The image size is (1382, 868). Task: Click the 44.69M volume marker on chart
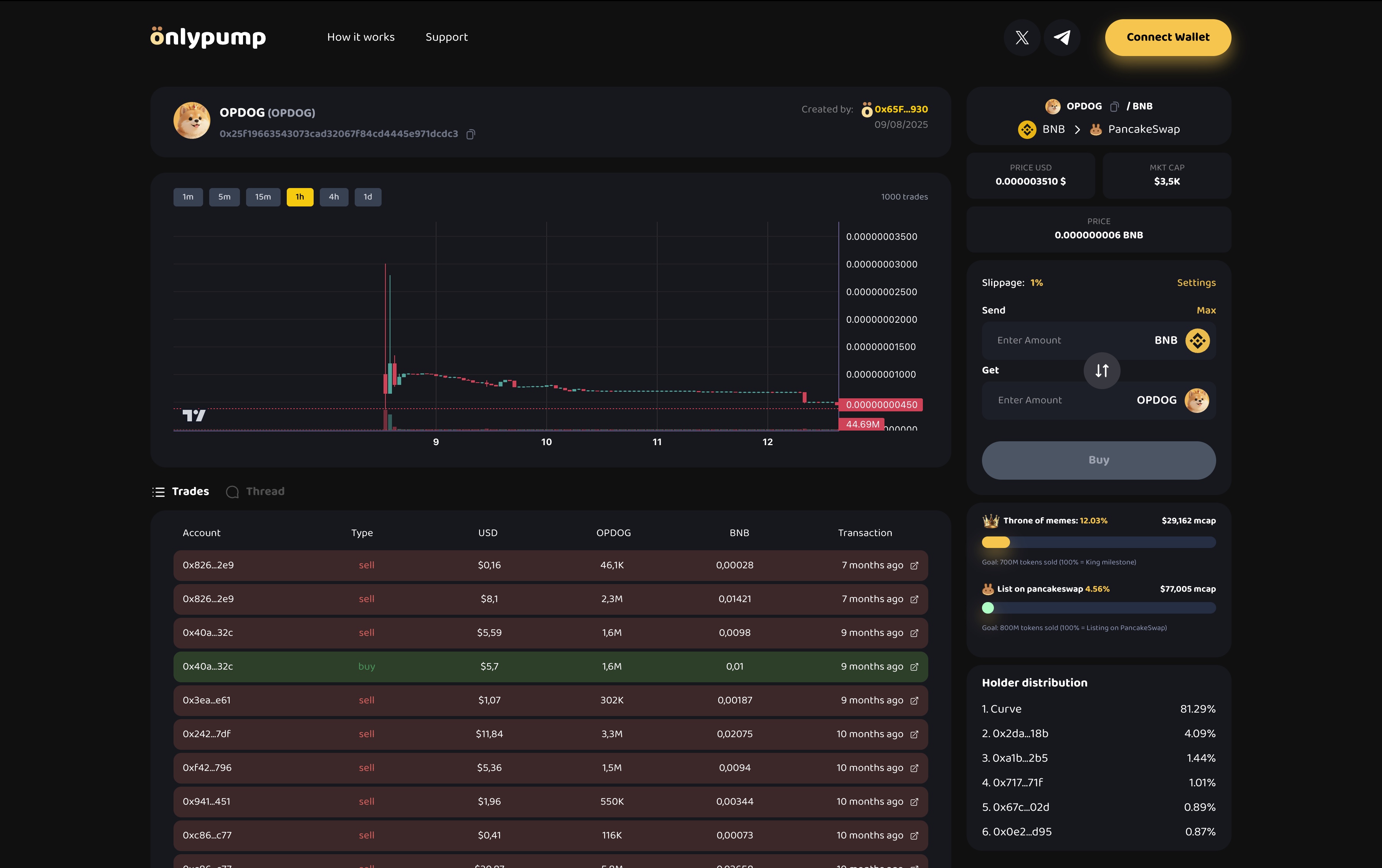[862, 424]
